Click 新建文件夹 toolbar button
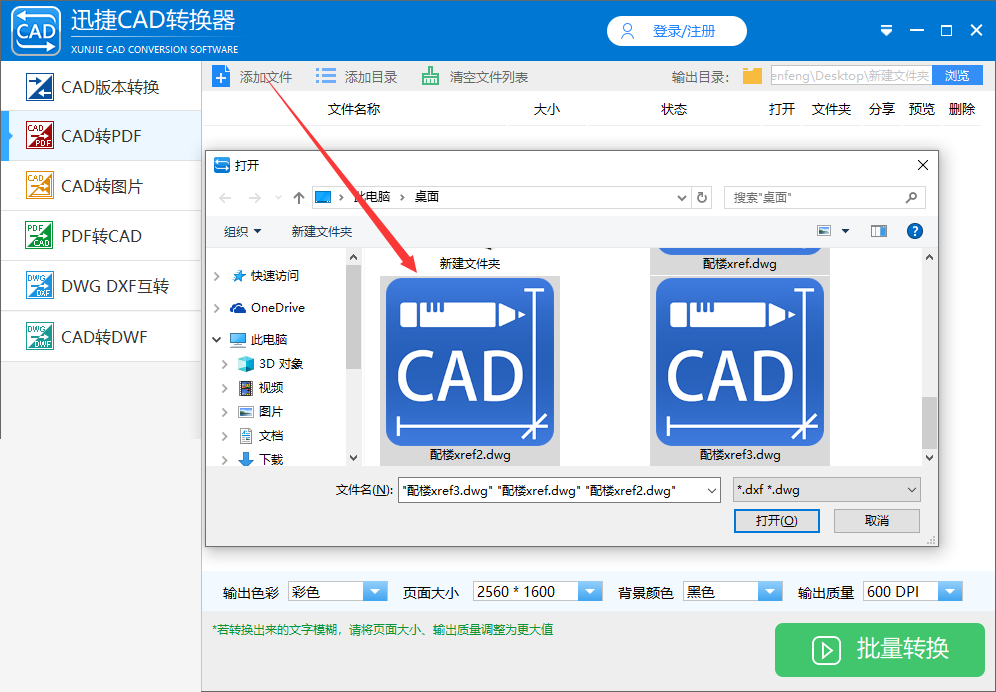996x692 pixels. point(321,231)
